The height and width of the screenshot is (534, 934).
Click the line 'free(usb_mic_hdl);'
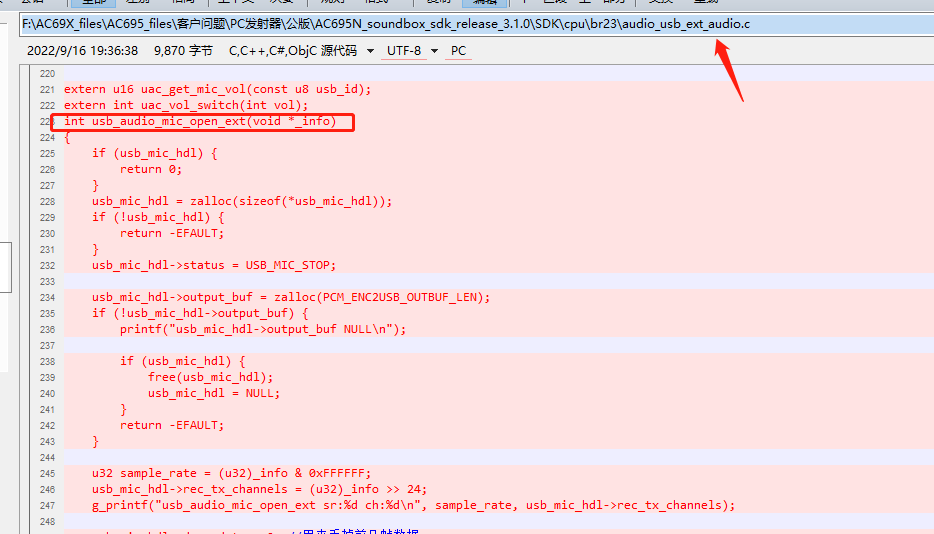[210, 377]
